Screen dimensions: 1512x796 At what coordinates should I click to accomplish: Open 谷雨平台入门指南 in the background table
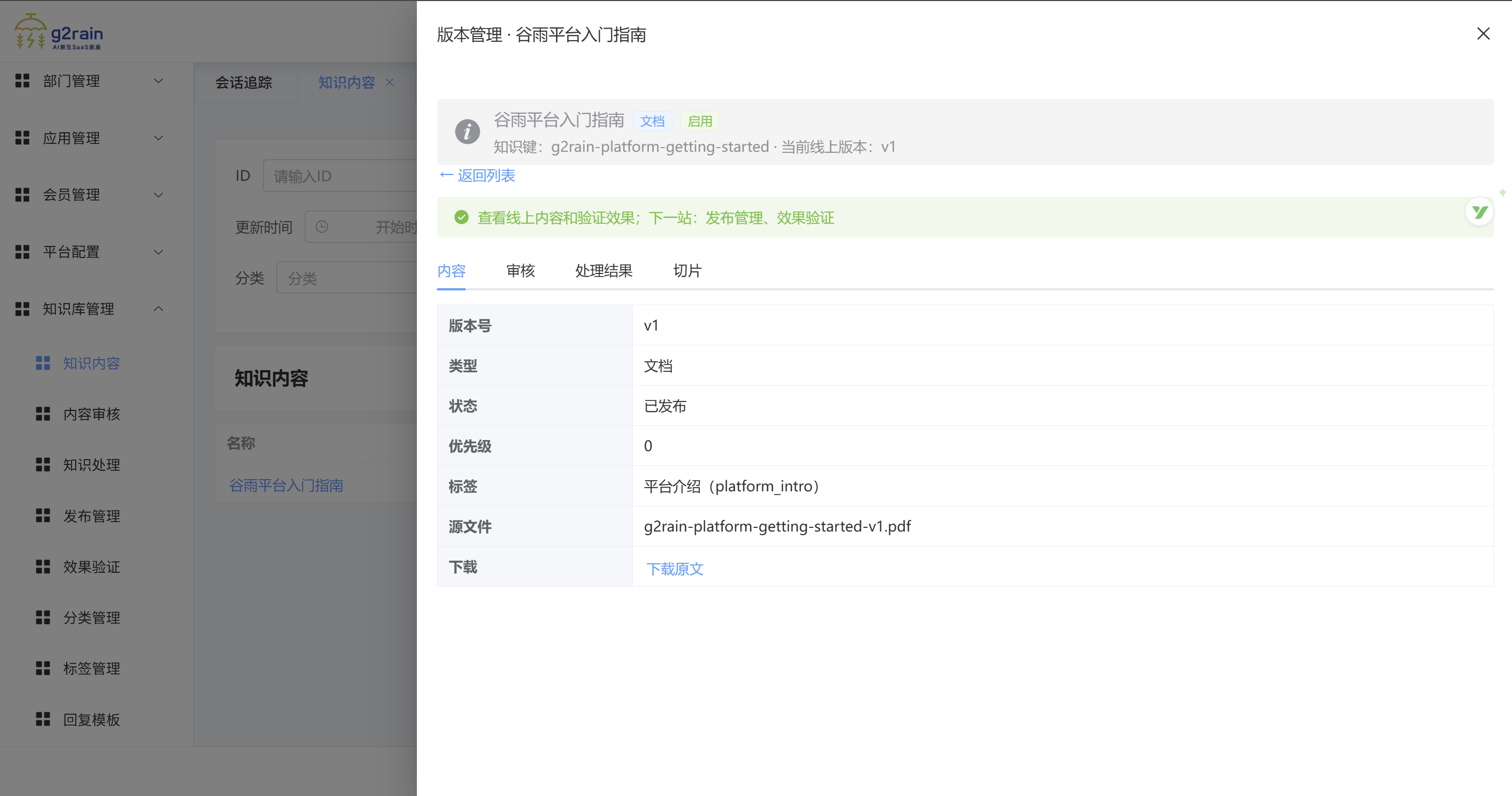coord(286,486)
